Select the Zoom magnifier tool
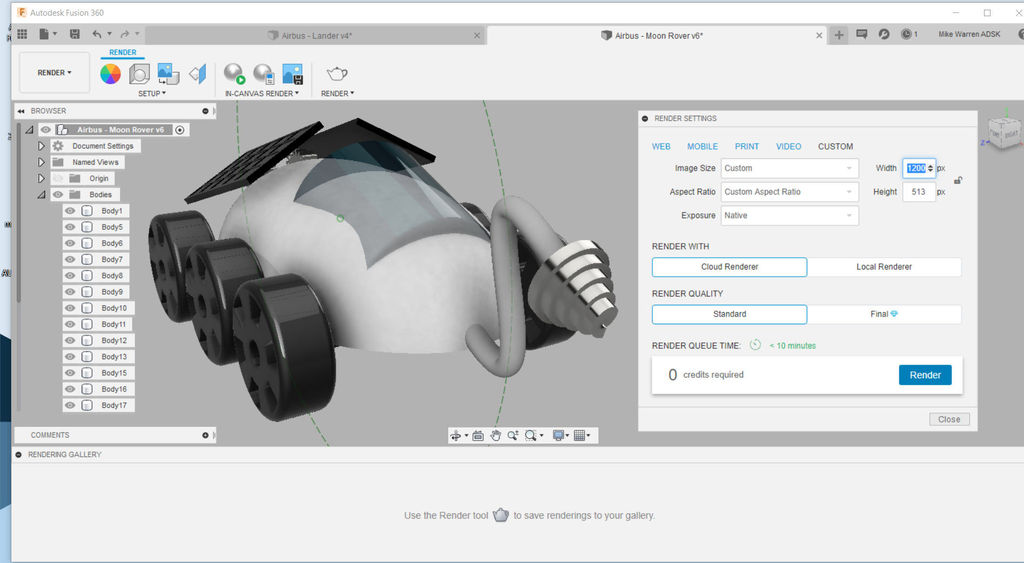This screenshot has width=1024, height=563. pyautogui.click(x=513, y=436)
